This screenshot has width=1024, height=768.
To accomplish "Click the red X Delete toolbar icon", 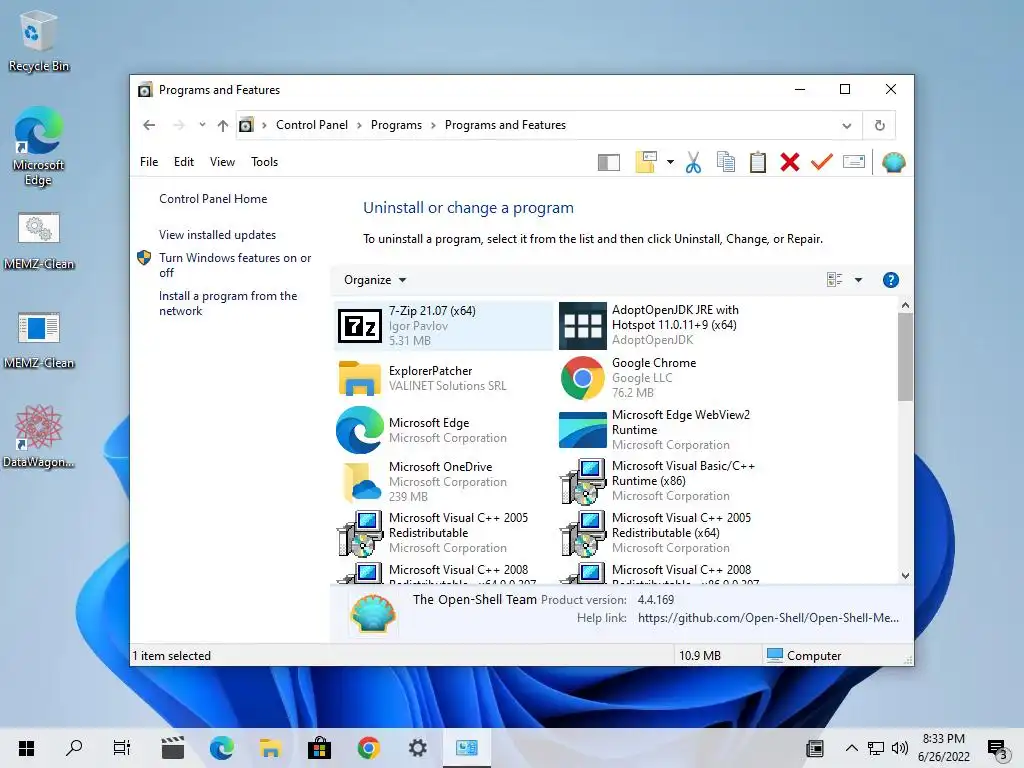I will 790,162.
